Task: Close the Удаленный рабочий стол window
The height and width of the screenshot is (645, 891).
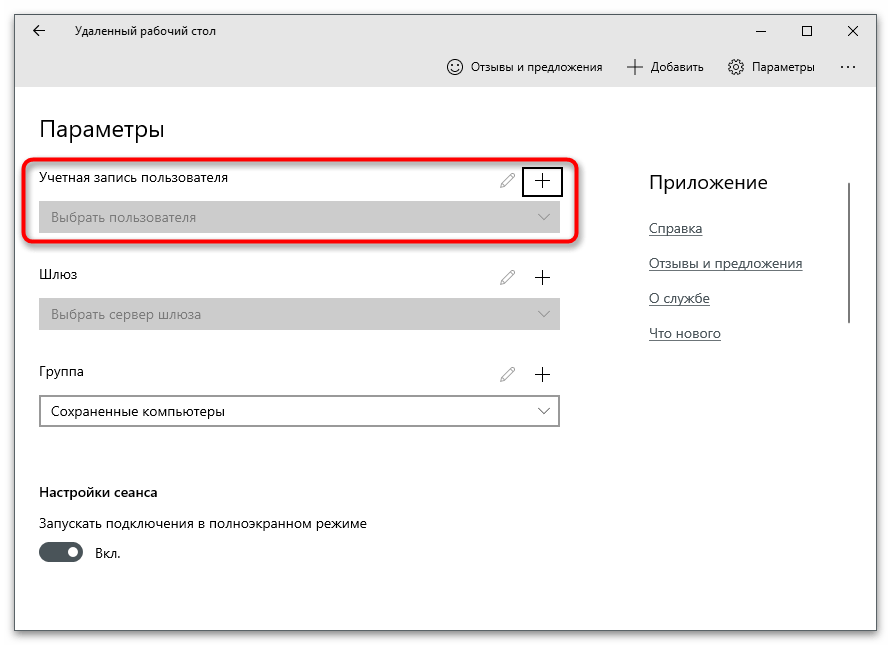Action: click(853, 31)
